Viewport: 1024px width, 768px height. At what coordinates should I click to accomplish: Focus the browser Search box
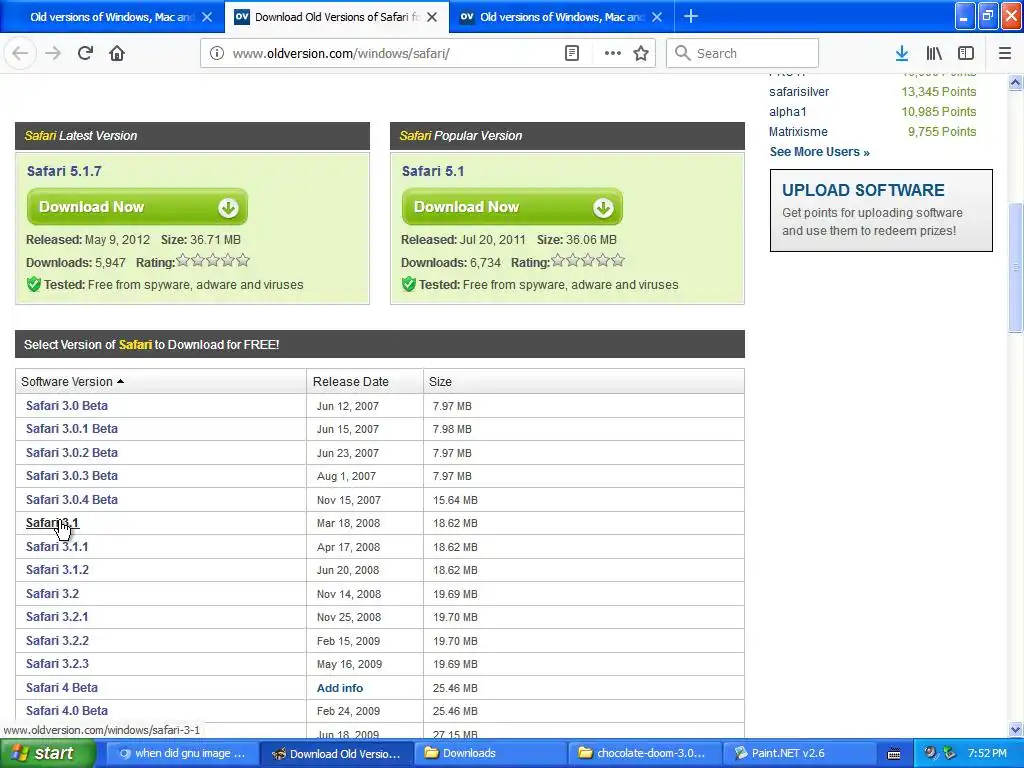click(742, 53)
